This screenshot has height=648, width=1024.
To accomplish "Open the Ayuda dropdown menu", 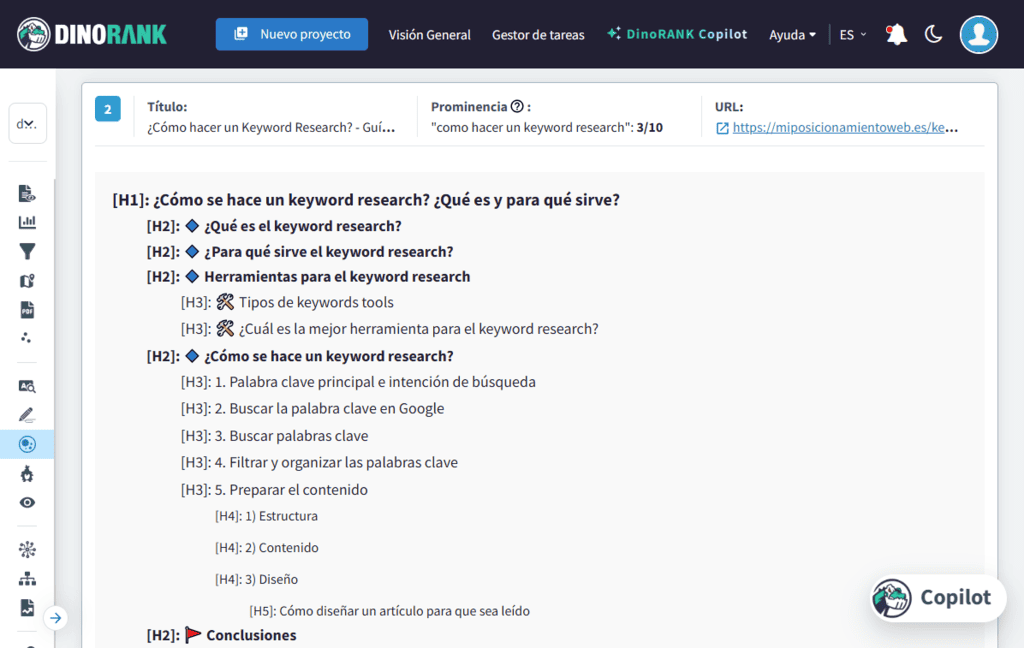I will [x=792, y=35].
